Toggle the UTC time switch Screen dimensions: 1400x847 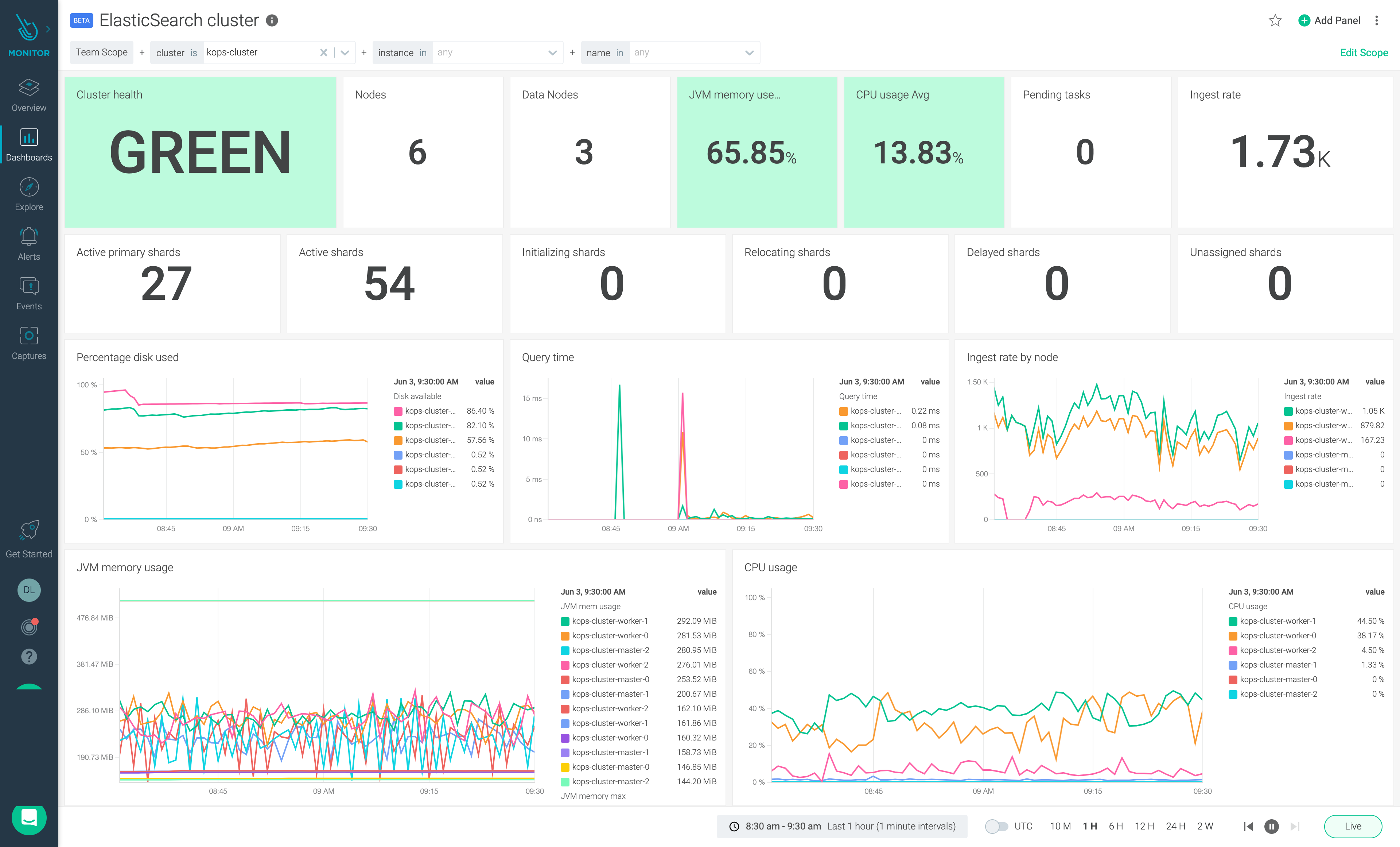[995, 826]
